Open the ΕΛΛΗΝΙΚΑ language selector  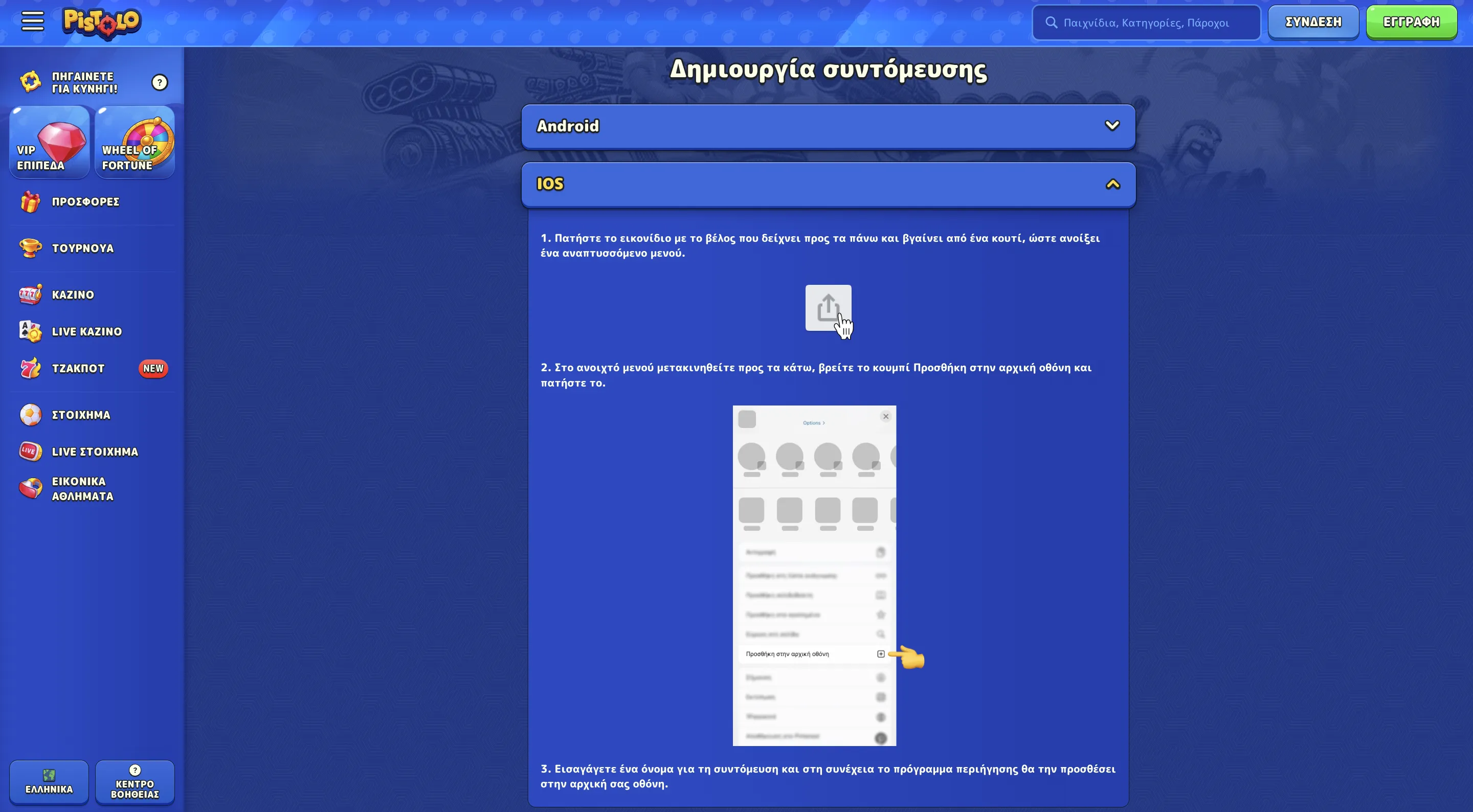pos(49,782)
